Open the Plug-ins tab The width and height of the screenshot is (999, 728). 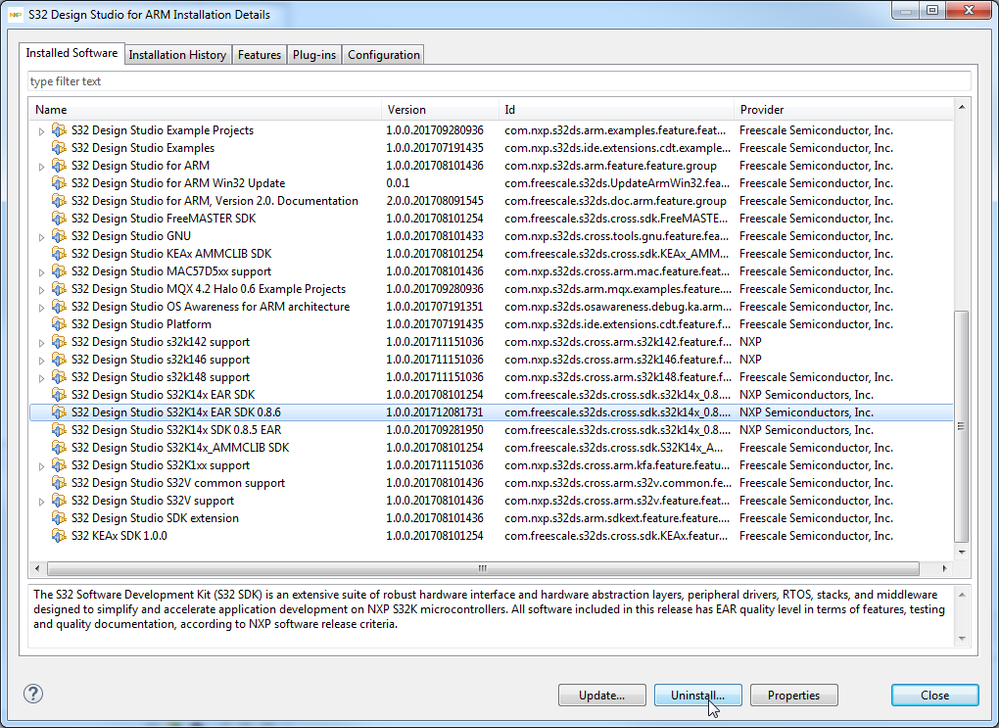pos(314,55)
